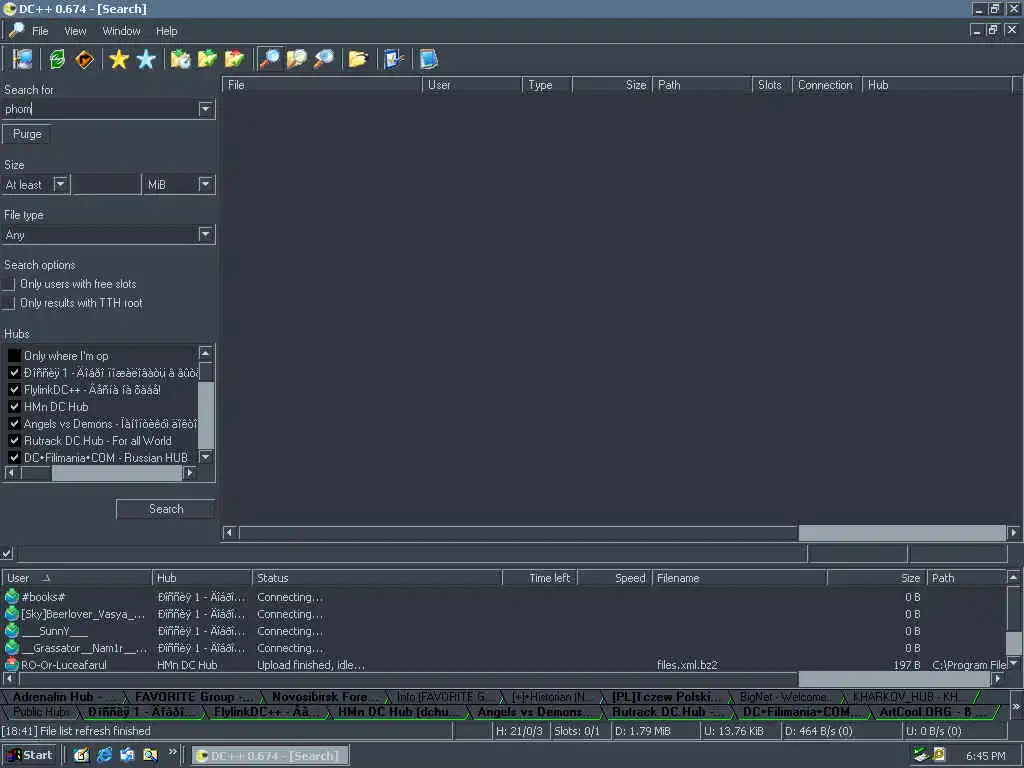Open the At least size mode dropdown
This screenshot has height=768, width=1024.
[60, 184]
